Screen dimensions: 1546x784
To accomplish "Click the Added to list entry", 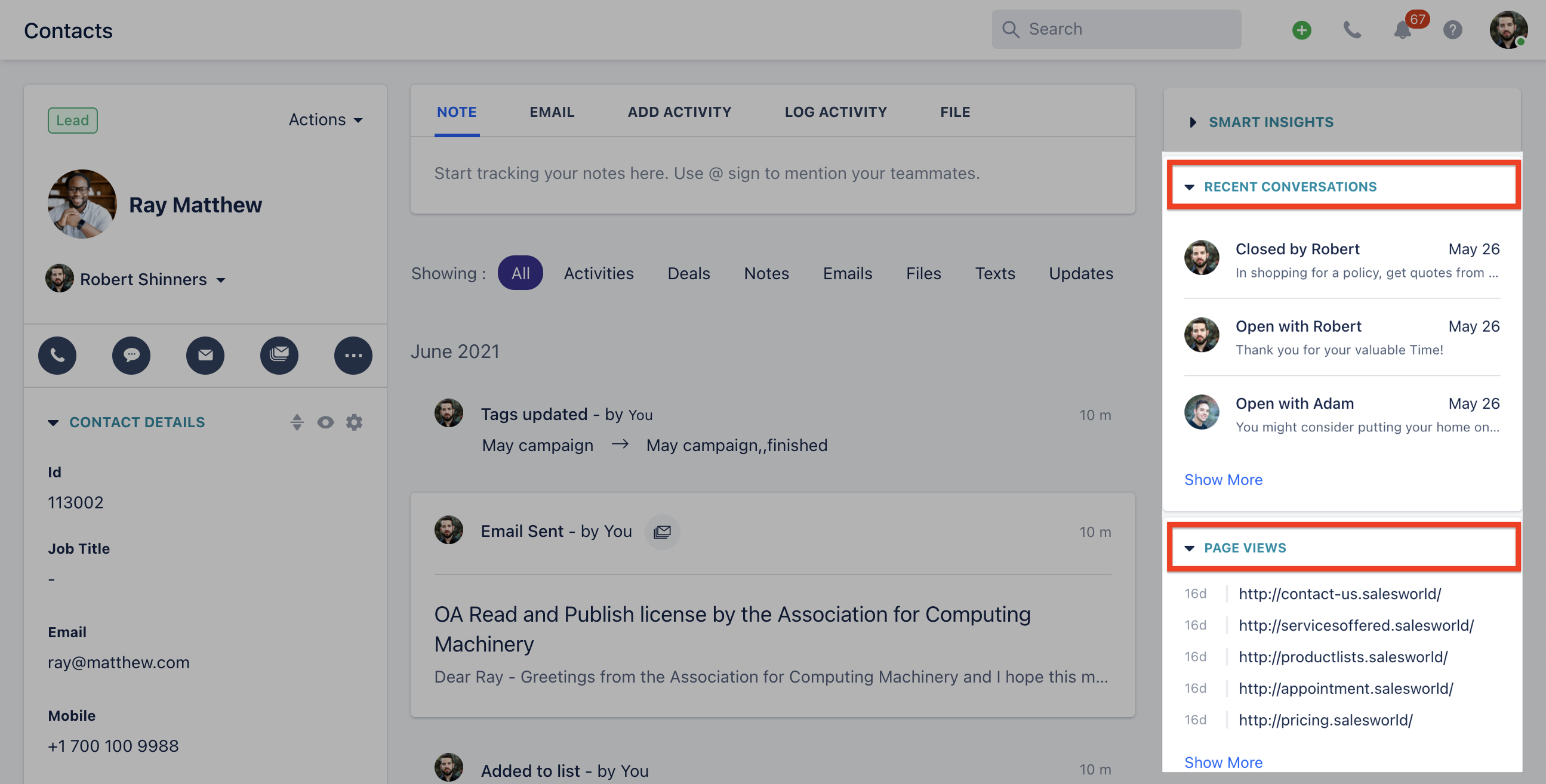I will pyautogui.click(x=565, y=771).
